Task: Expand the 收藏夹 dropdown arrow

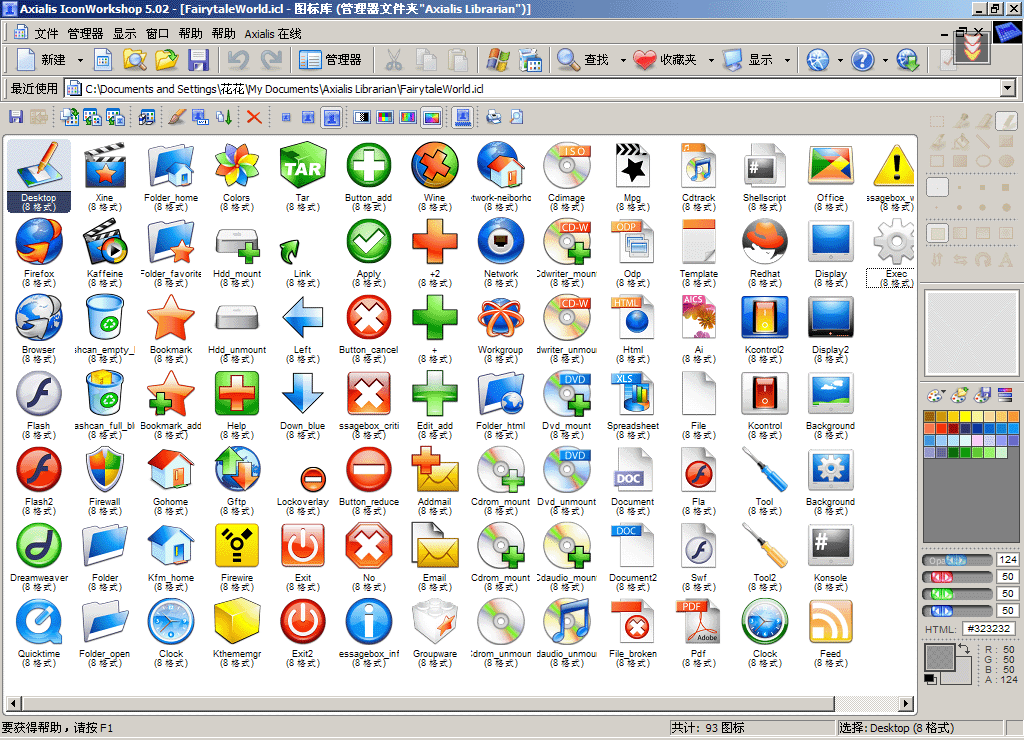Action: click(x=711, y=60)
